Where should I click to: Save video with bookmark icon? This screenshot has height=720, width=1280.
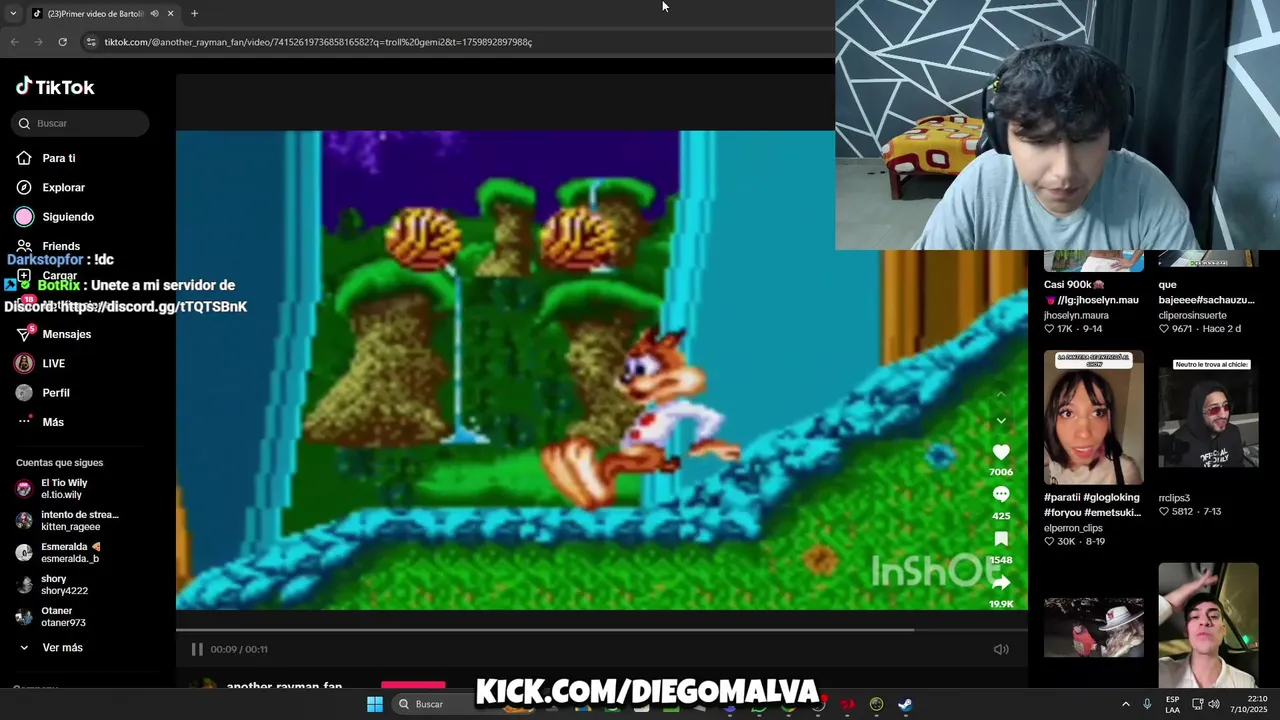tap(1001, 539)
